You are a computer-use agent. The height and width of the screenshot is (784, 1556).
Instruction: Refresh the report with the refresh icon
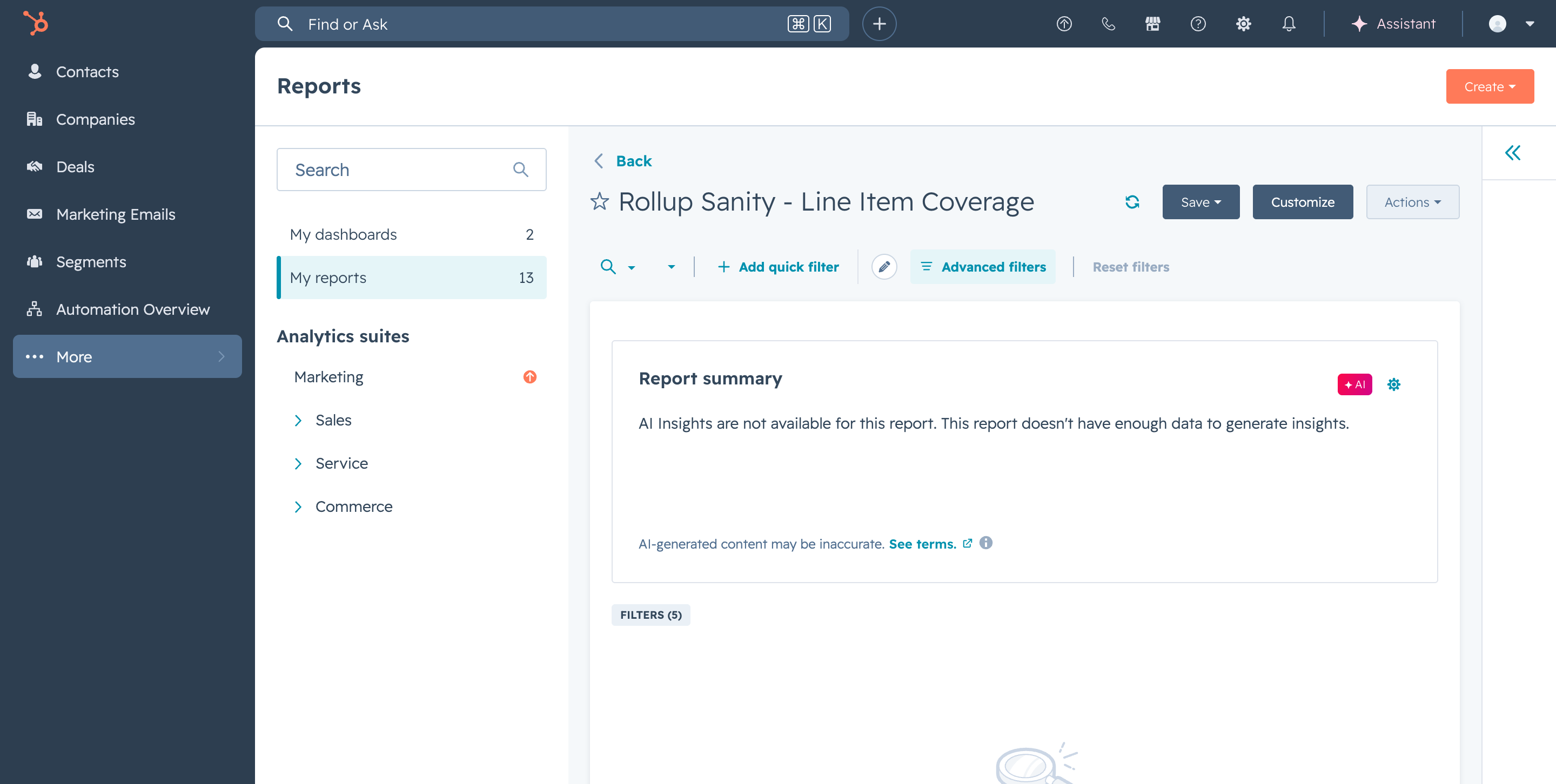1132,201
